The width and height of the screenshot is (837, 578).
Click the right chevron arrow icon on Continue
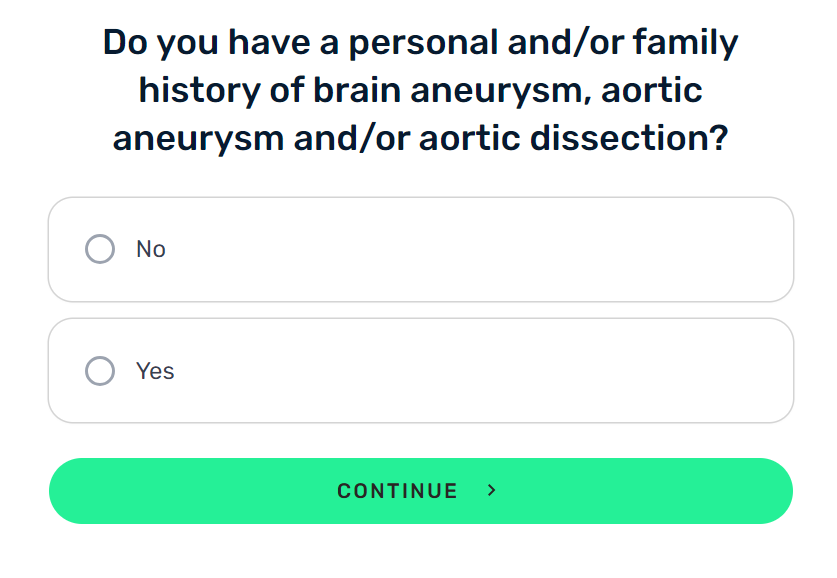pyautogui.click(x=492, y=490)
